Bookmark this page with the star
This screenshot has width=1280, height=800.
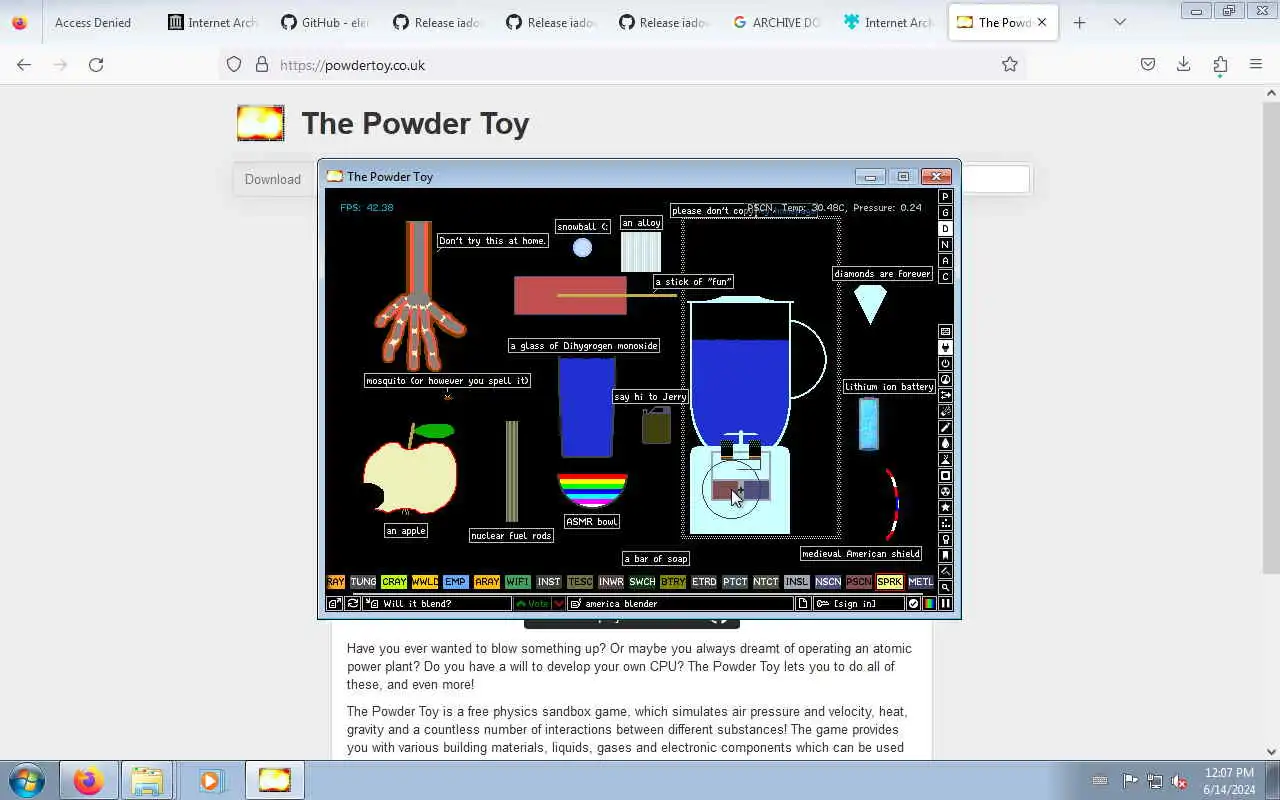[1010, 64]
